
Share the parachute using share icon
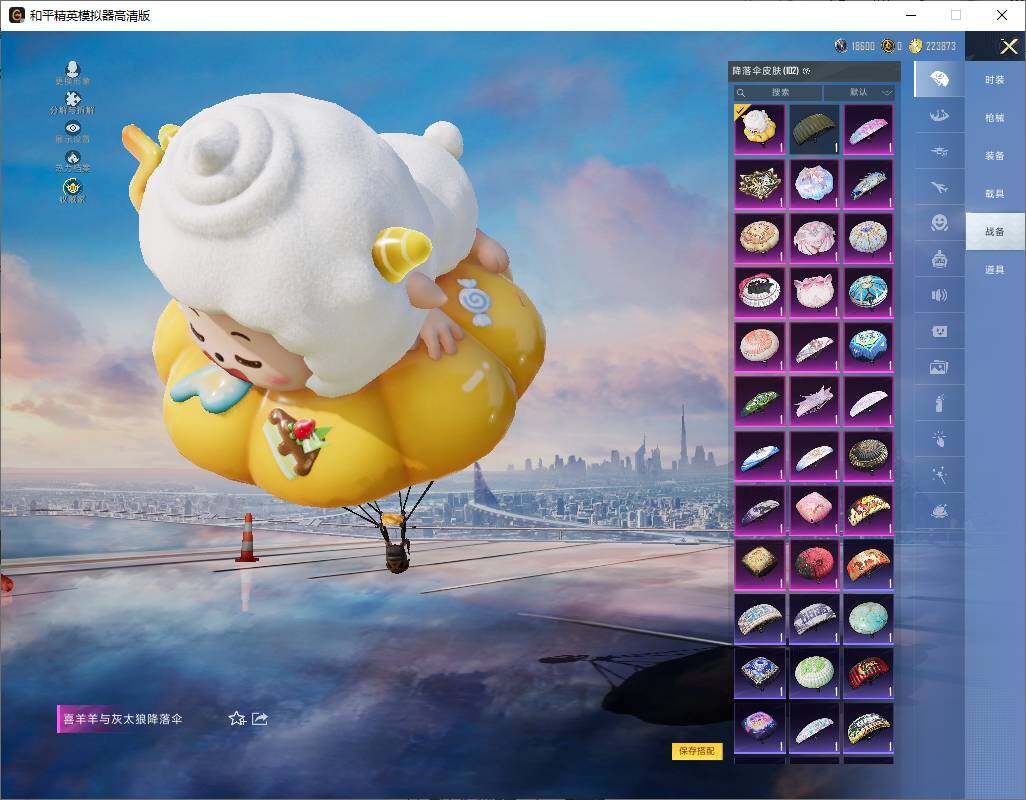pos(260,719)
